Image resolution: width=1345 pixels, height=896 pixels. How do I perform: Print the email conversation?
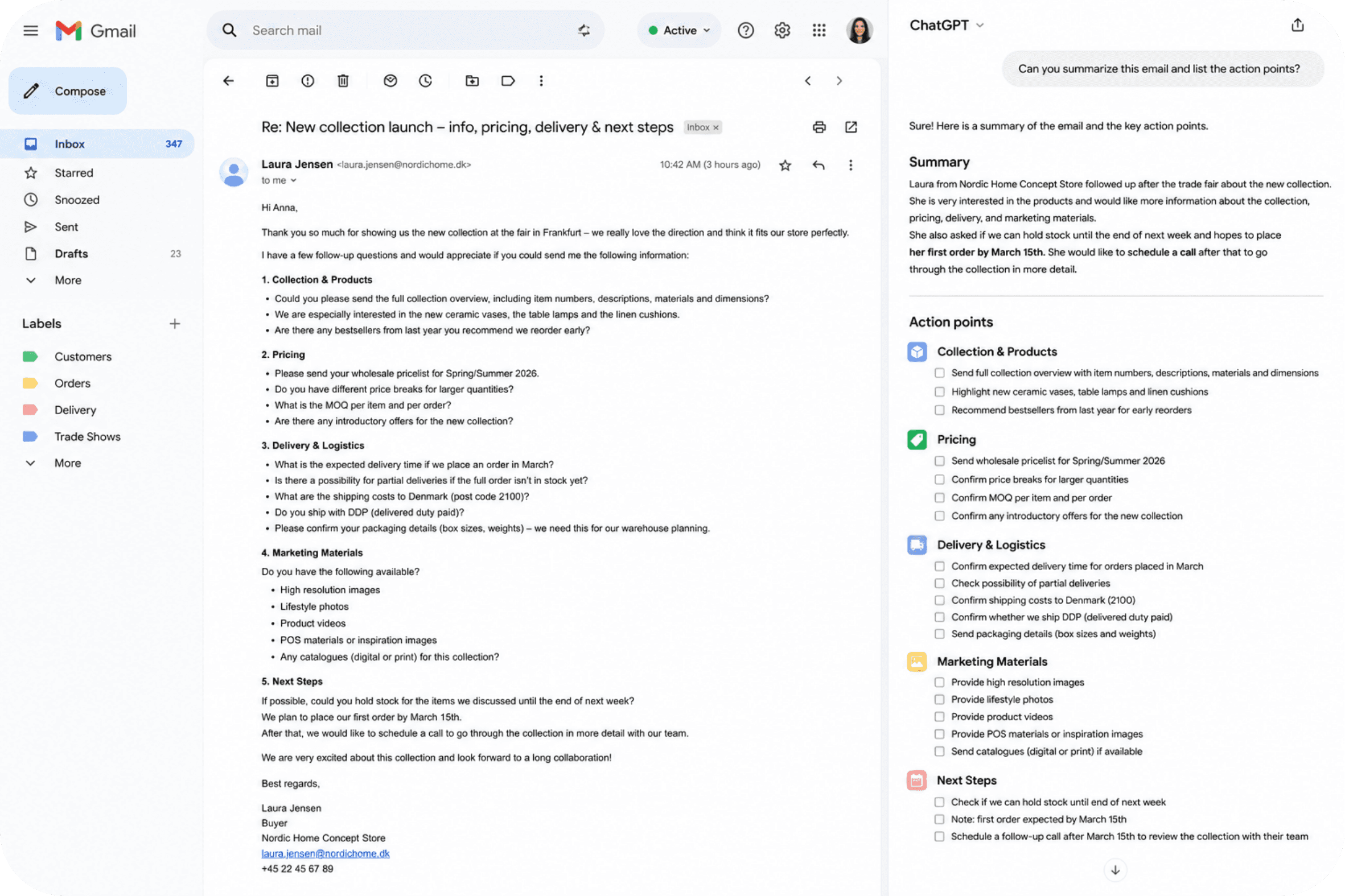click(819, 127)
